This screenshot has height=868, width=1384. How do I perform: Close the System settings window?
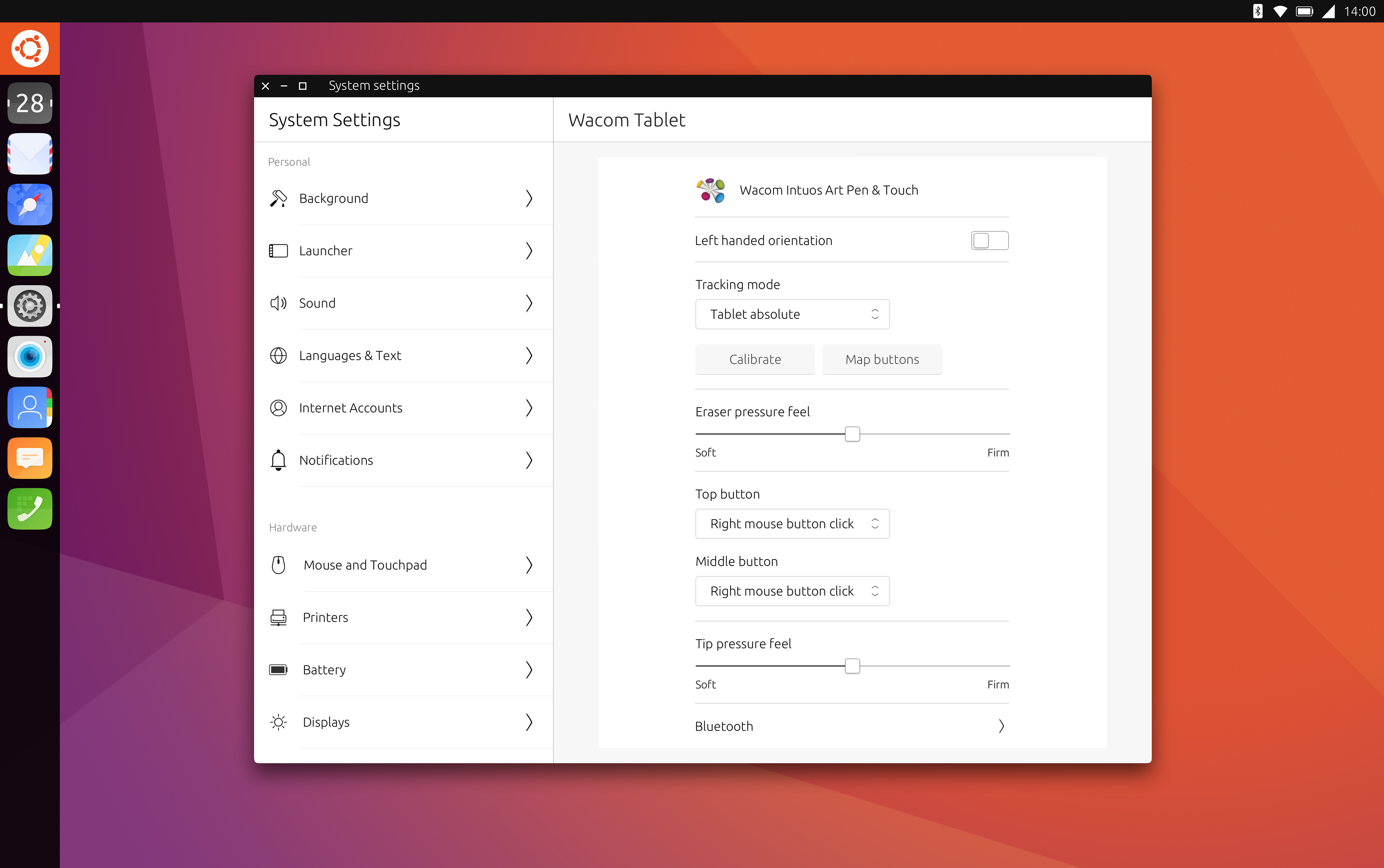click(x=265, y=85)
